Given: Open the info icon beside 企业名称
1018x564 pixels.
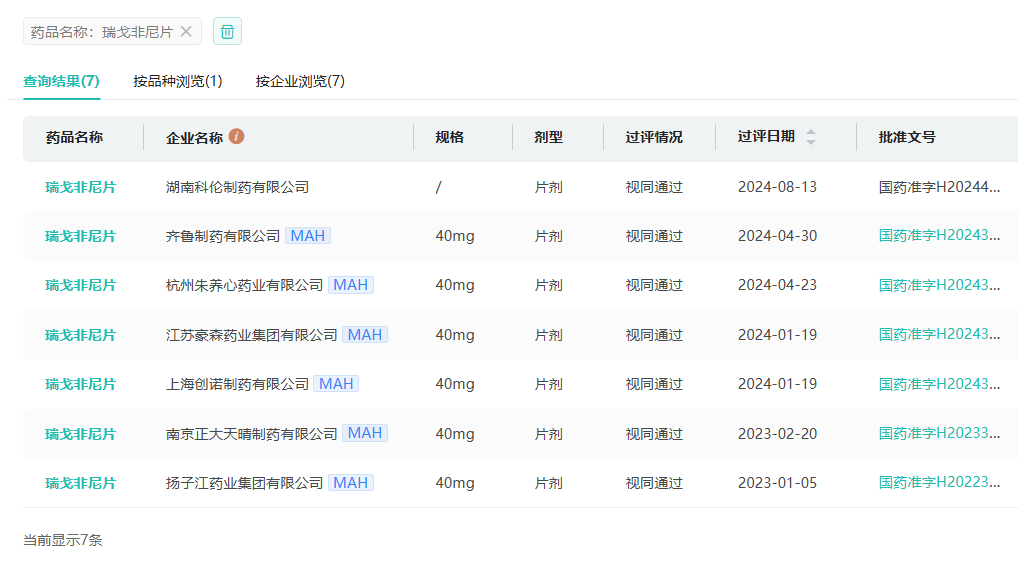Looking at the screenshot, I should (x=236, y=136).
